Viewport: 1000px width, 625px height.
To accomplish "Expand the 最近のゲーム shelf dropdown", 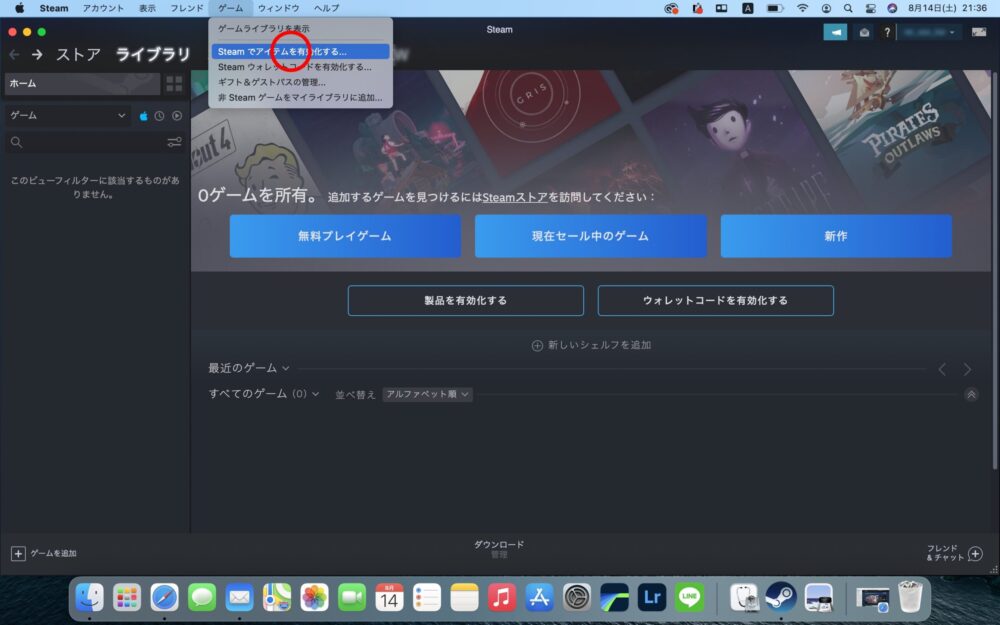I will [249, 368].
